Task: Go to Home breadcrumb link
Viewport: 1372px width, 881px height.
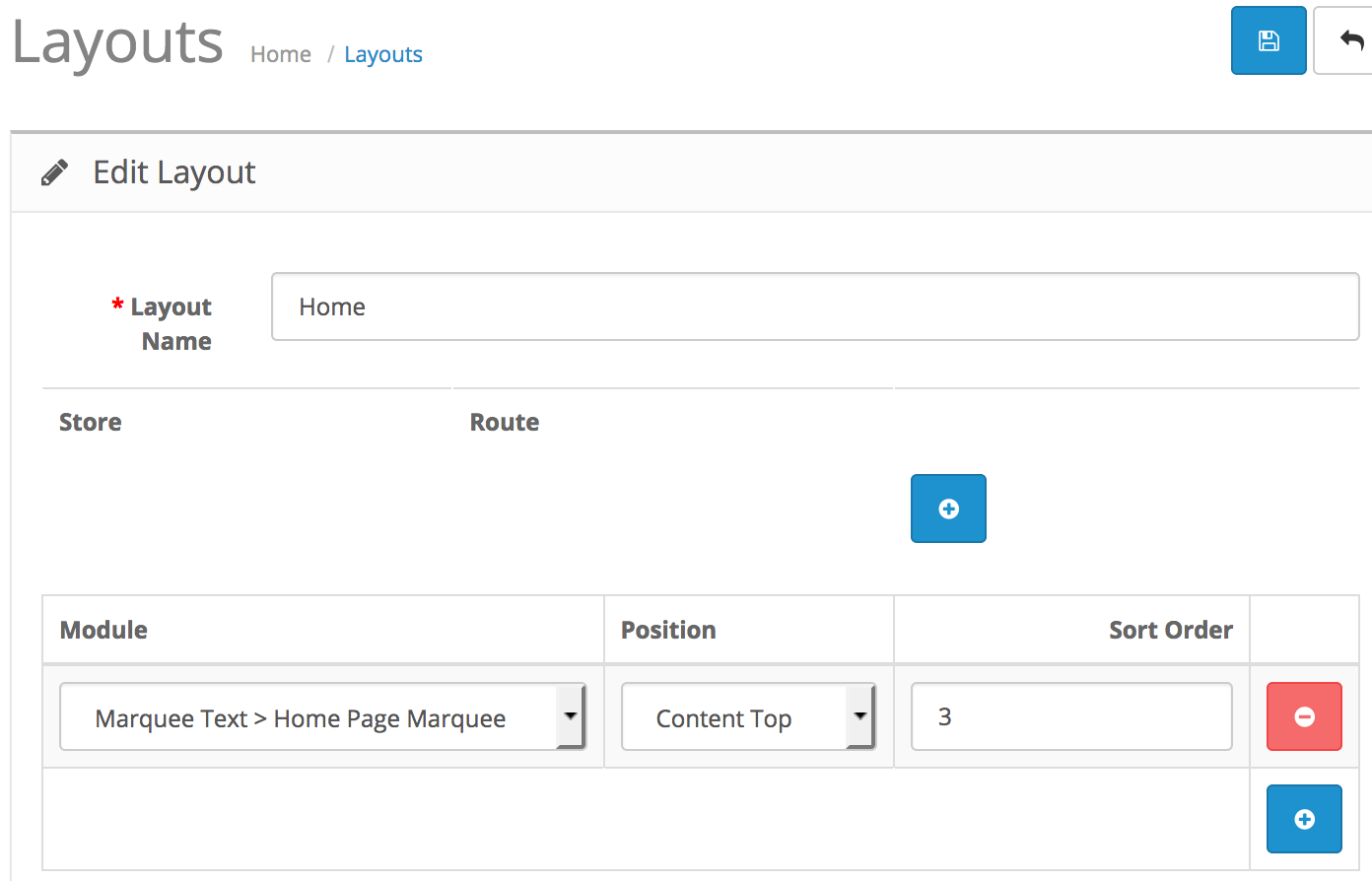Action: pos(281,54)
